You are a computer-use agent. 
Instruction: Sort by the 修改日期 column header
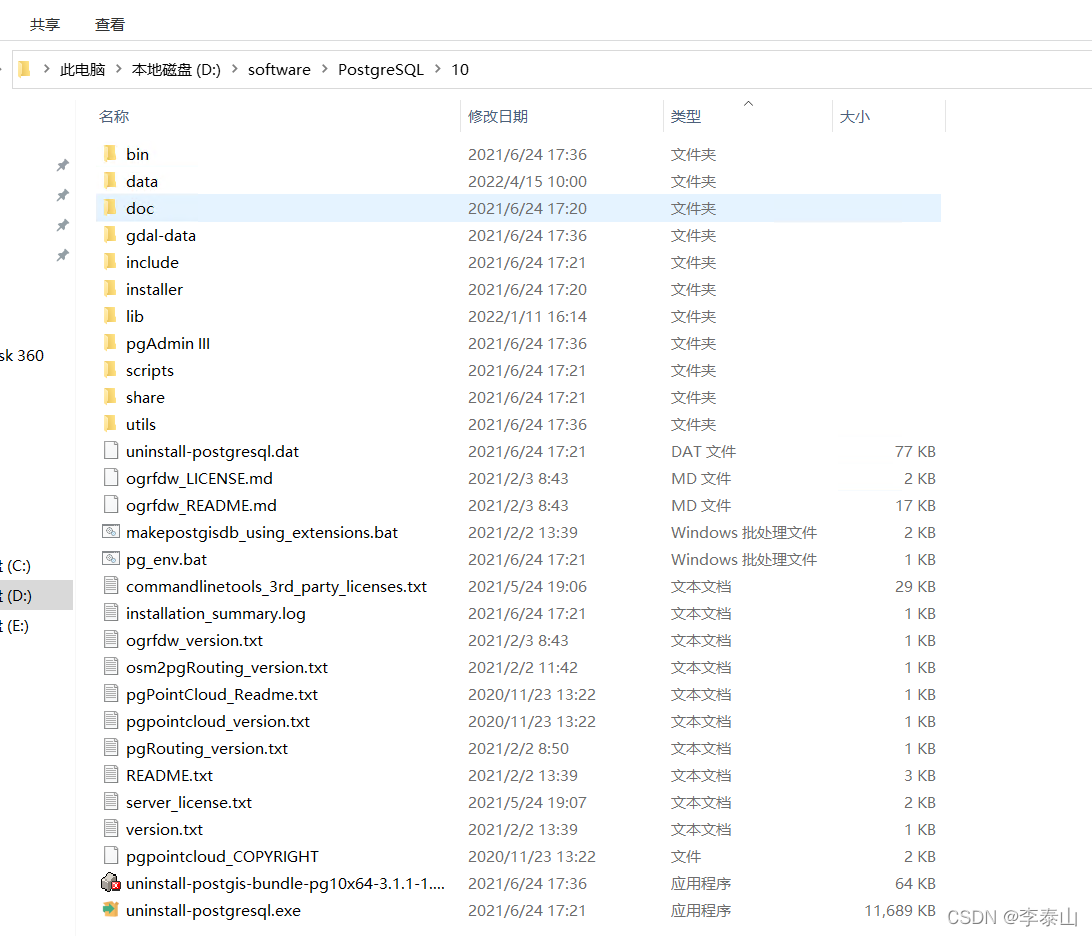498,116
